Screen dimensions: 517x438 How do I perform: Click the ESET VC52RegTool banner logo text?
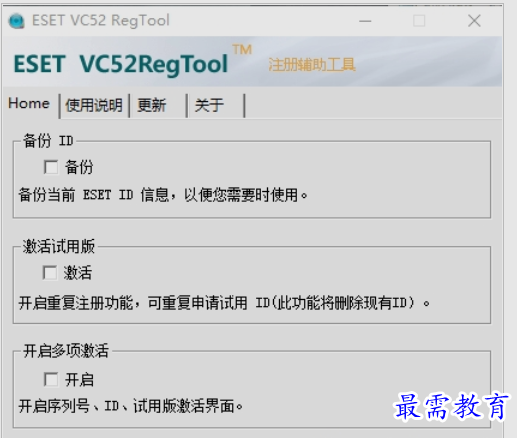tap(121, 64)
